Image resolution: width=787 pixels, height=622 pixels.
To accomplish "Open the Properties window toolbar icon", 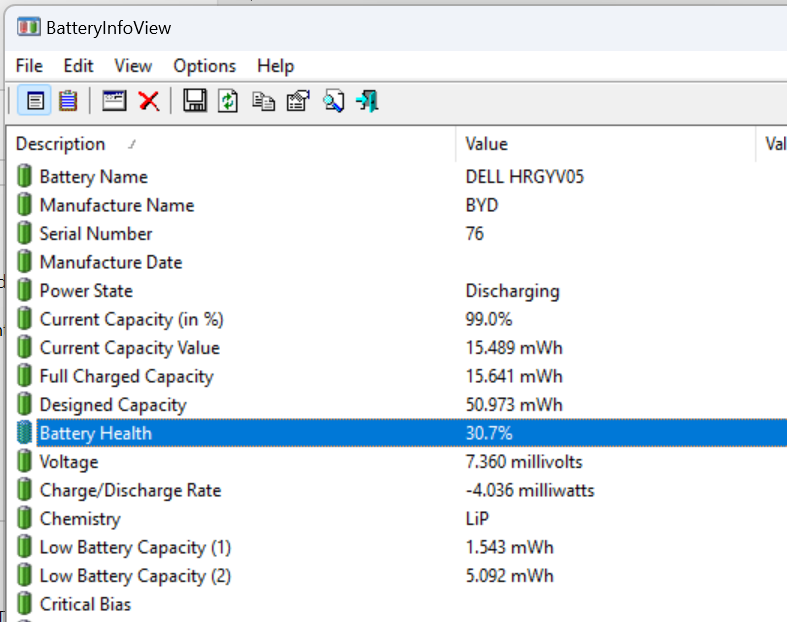I will tap(114, 100).
